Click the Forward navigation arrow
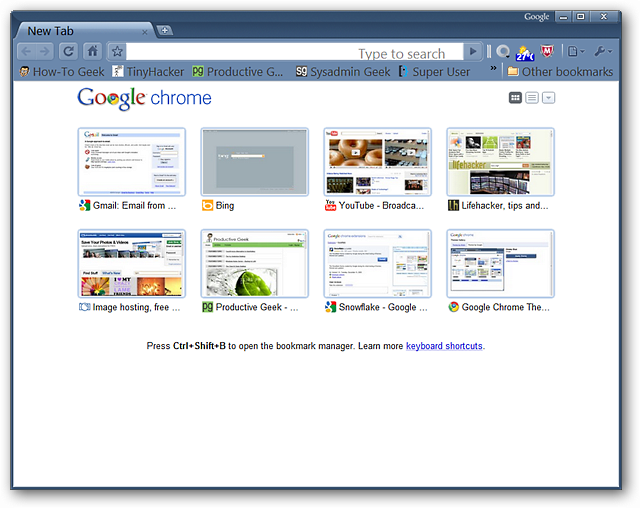Screen dimensions: 640x508 coord(44,51)
